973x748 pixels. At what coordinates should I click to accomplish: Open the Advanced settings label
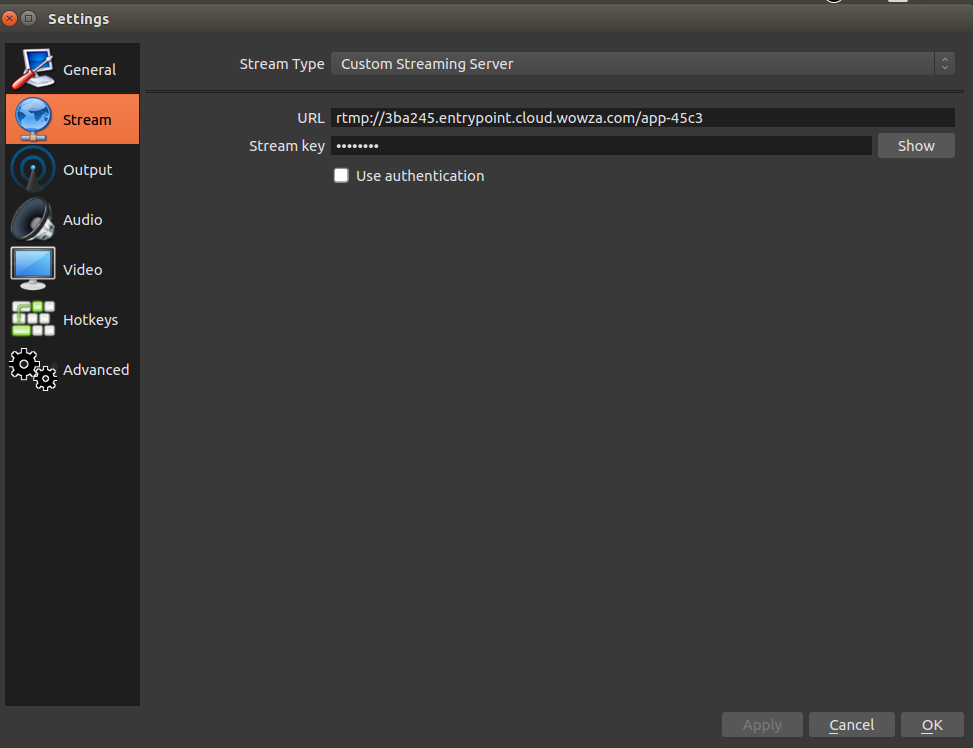[96, 370]
